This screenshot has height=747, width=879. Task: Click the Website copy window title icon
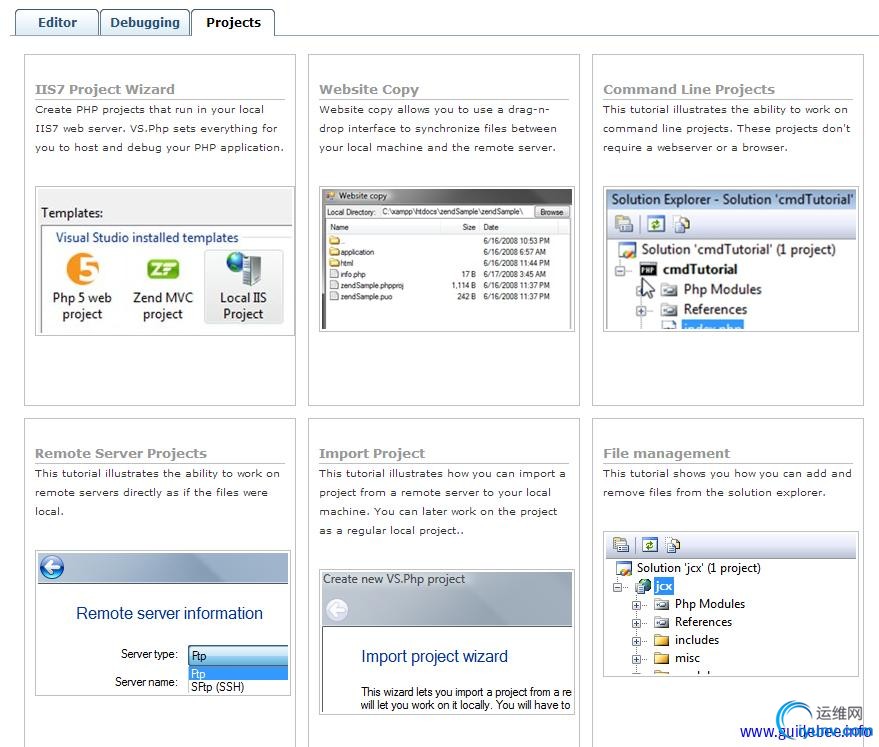[331, 196]
